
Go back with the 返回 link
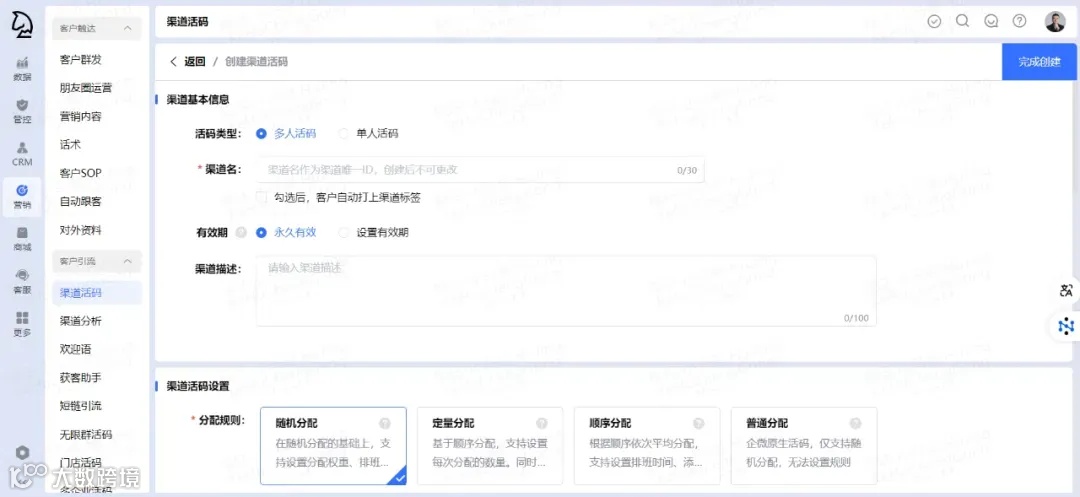(187, 61)
